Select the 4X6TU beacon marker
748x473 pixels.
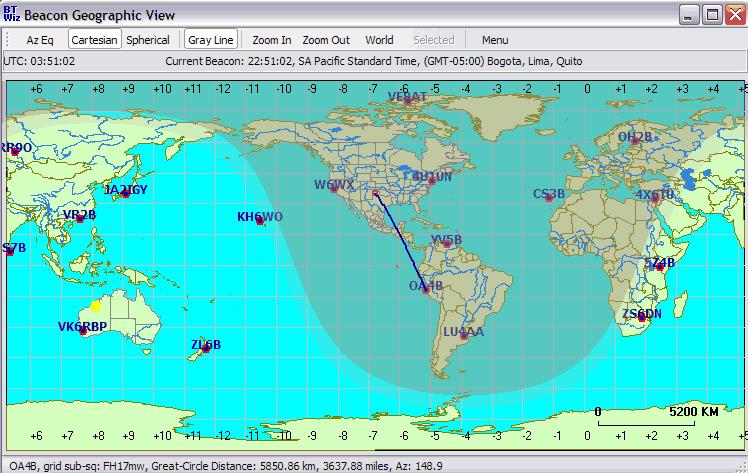click(x=655, y=199)
